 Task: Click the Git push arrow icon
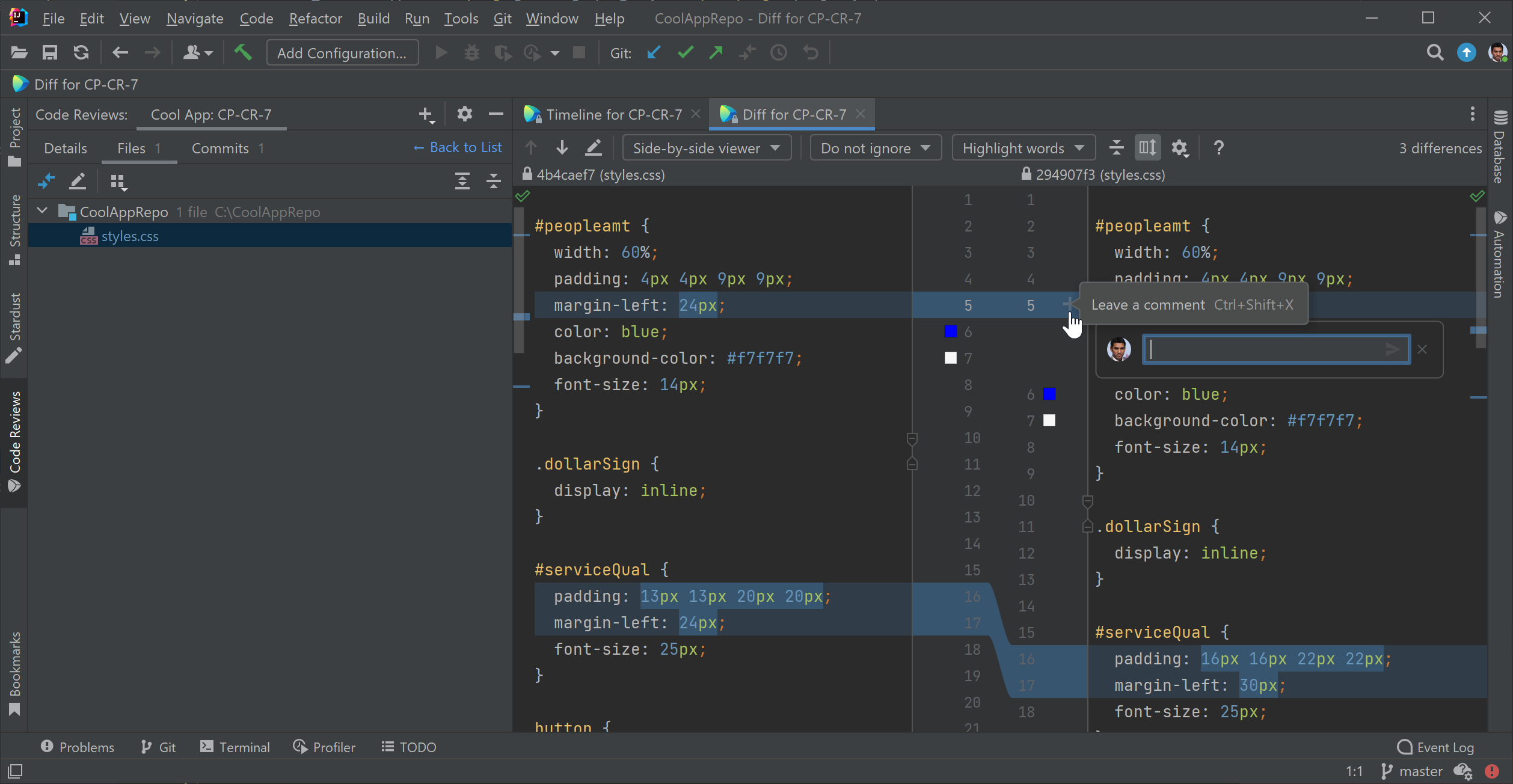tap(716, 53)
